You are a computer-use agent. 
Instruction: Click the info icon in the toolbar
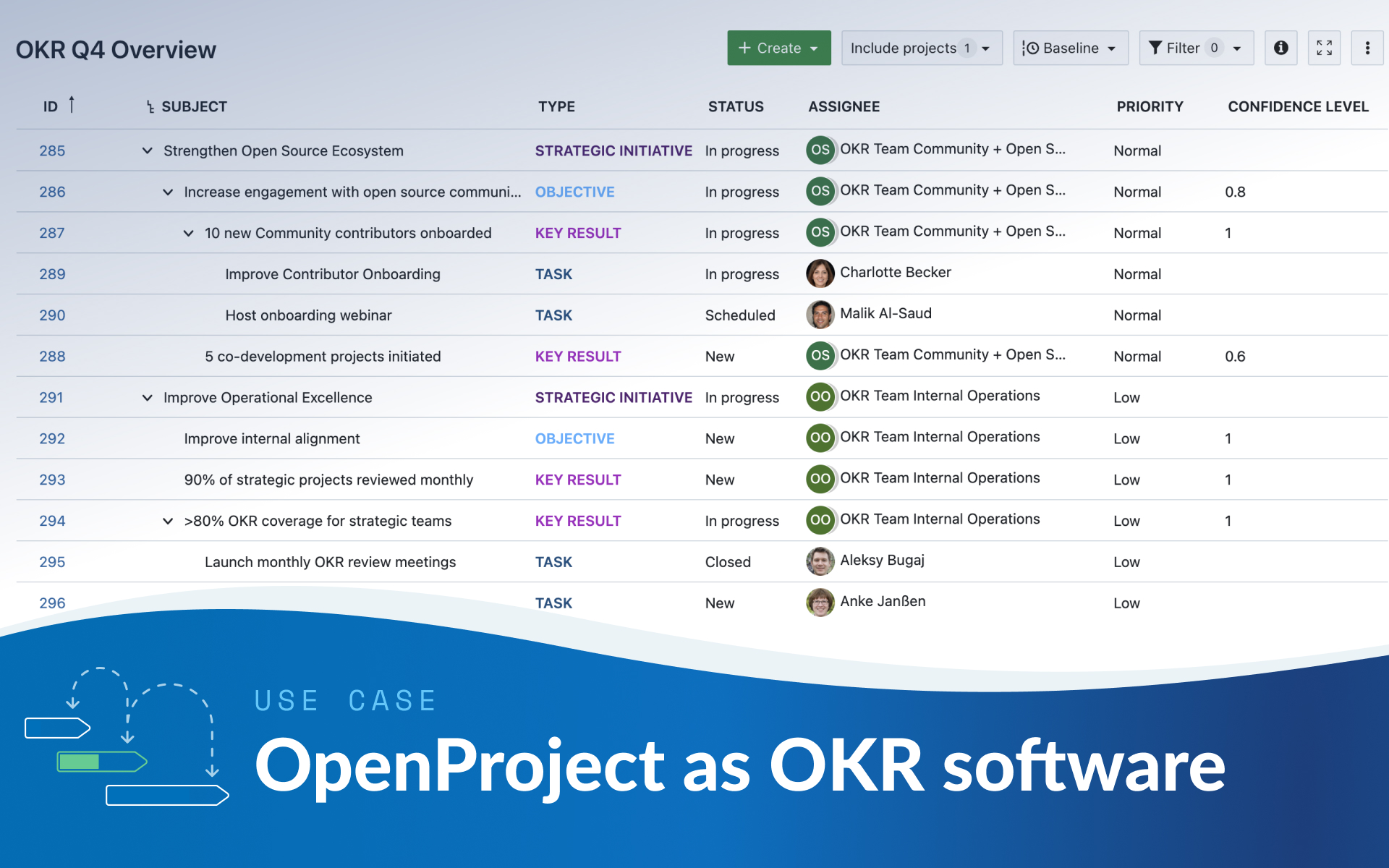[x=1280, y=48]
